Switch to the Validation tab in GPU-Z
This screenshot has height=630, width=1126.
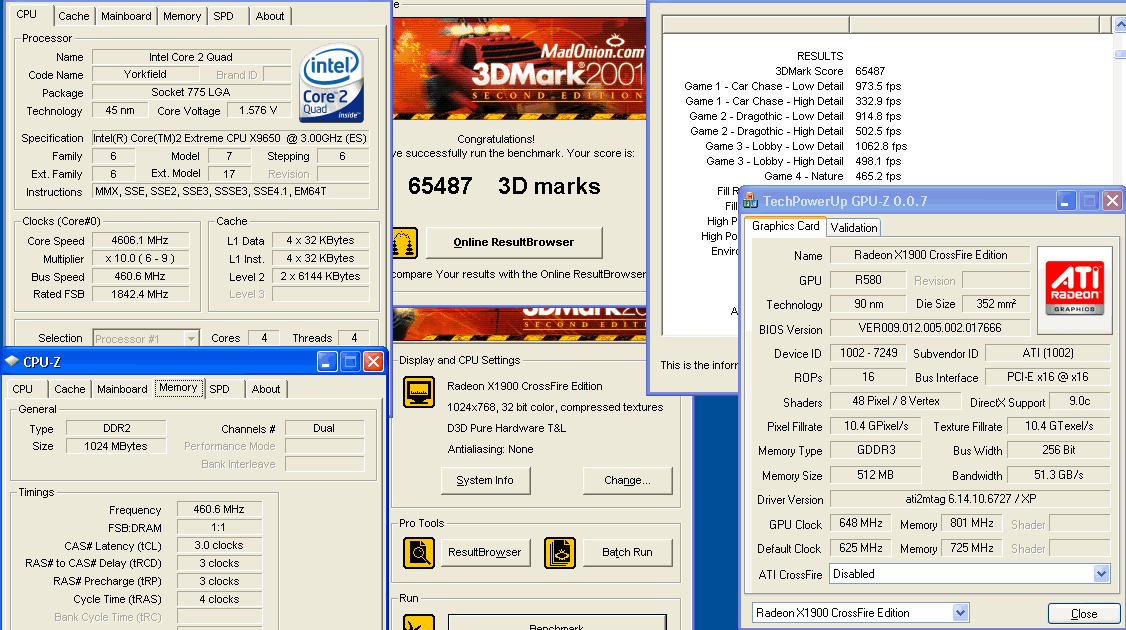coord(854,228)
